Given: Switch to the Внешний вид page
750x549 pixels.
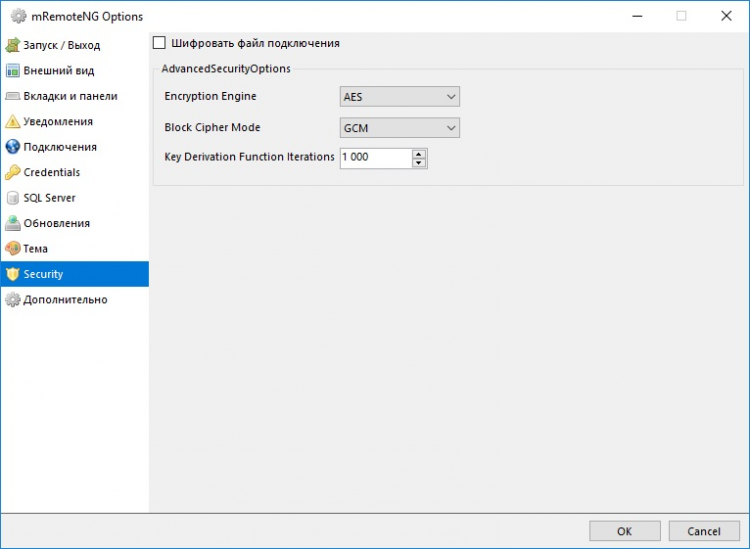Looking at the screenshot, I should tap(59, 70).
